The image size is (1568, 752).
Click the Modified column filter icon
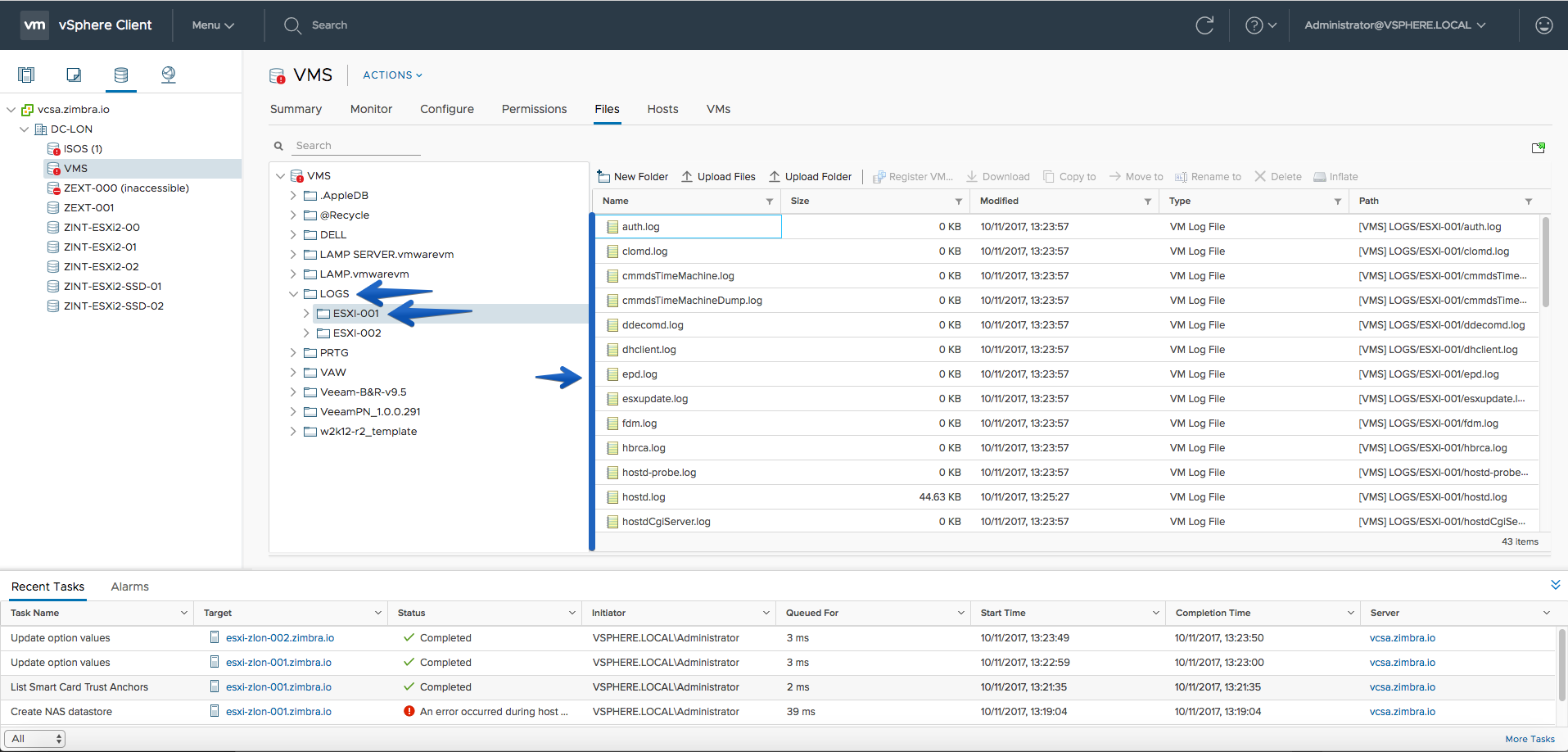1148,202
